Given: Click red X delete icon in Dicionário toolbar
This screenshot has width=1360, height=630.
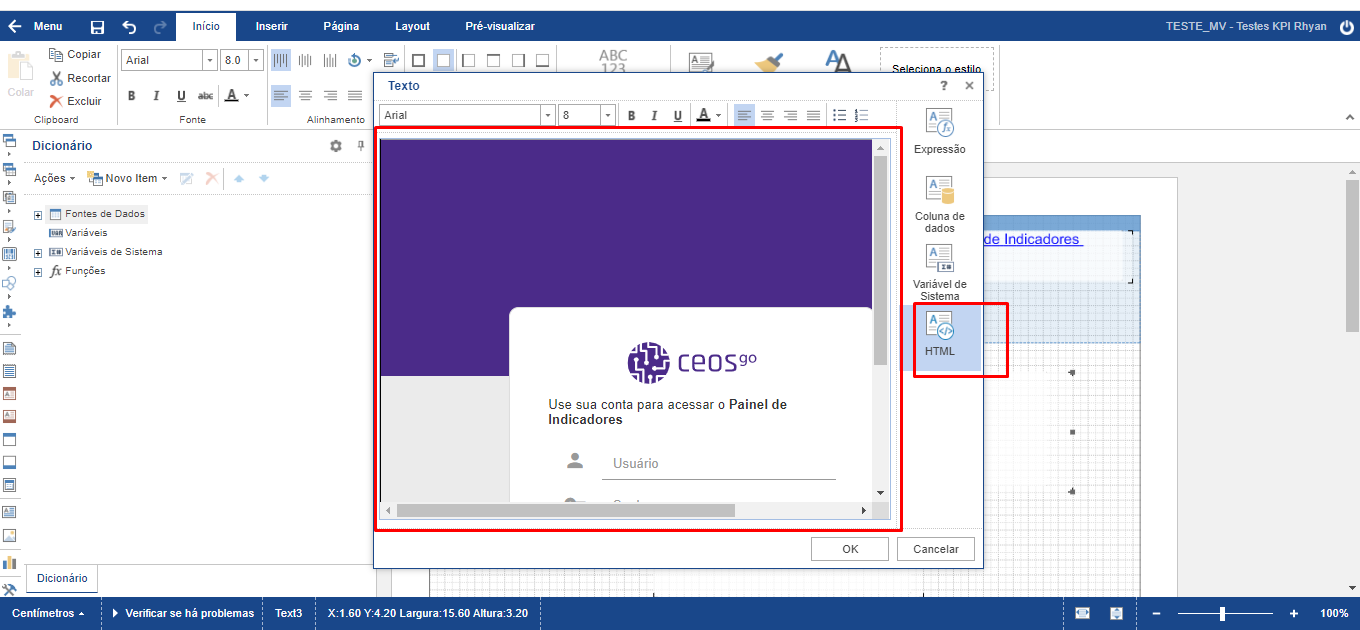Looking at the screenshot, I should click(211, 178).
